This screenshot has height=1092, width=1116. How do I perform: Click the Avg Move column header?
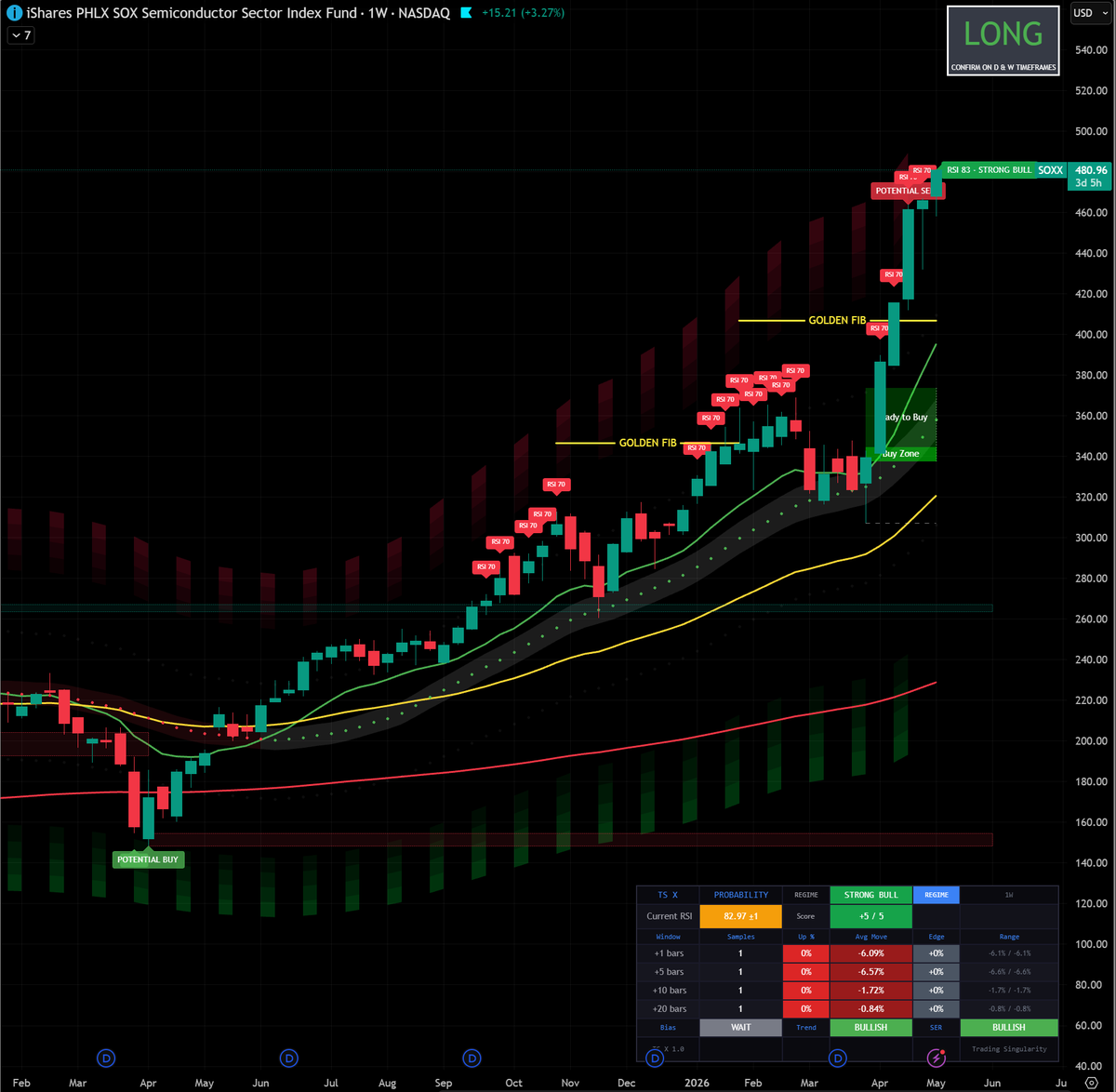(x=871, y=937)
